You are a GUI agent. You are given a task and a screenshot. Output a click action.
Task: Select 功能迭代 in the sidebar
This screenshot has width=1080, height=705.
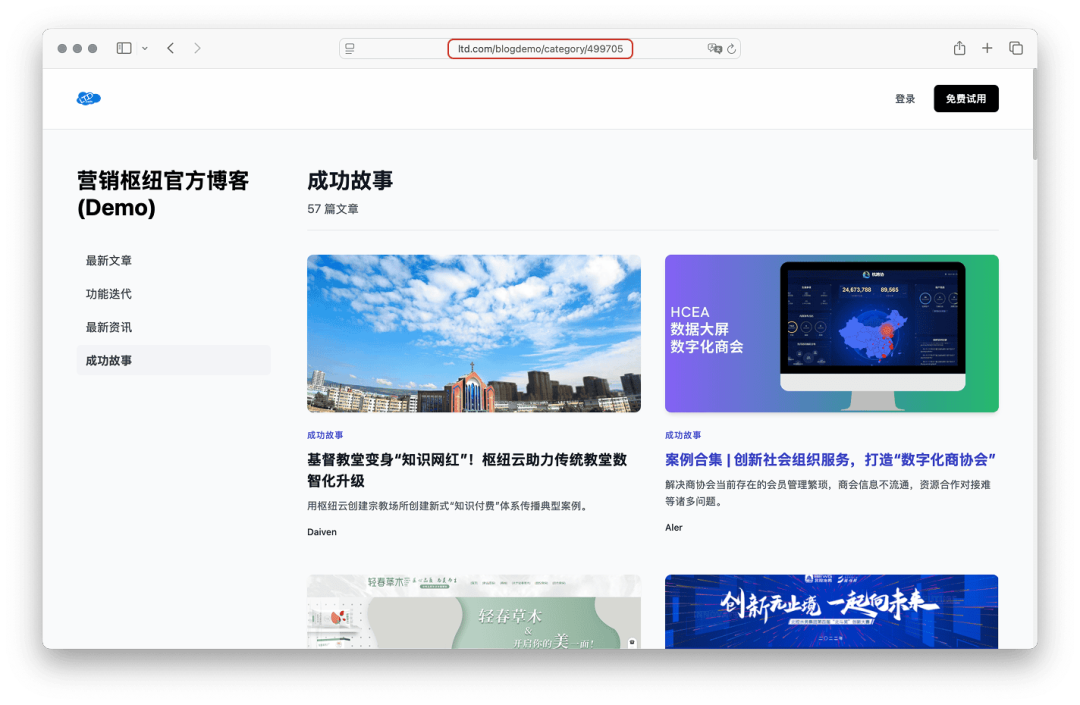click(x=109, y=294)
